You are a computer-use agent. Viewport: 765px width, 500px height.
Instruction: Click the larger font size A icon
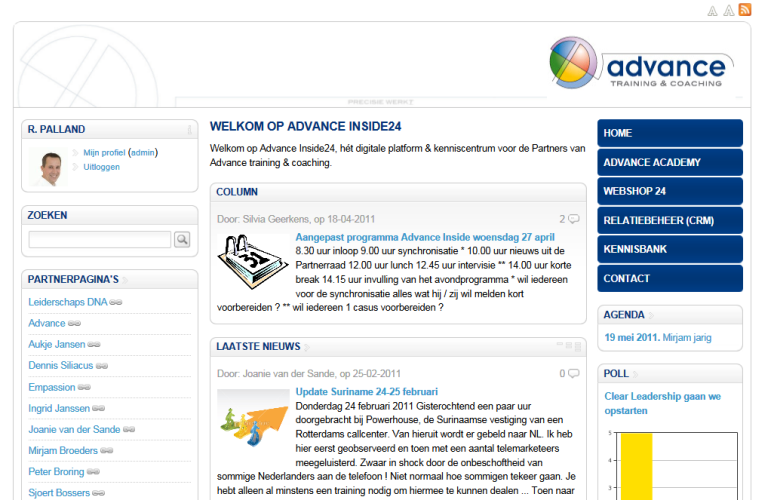728,10
